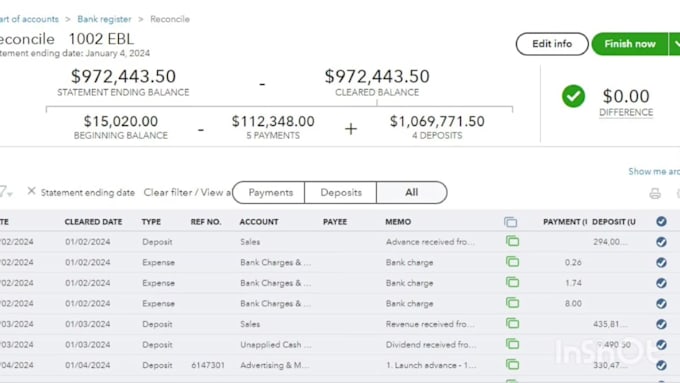Click the Edit info button
680x383 pixels.
552,44
